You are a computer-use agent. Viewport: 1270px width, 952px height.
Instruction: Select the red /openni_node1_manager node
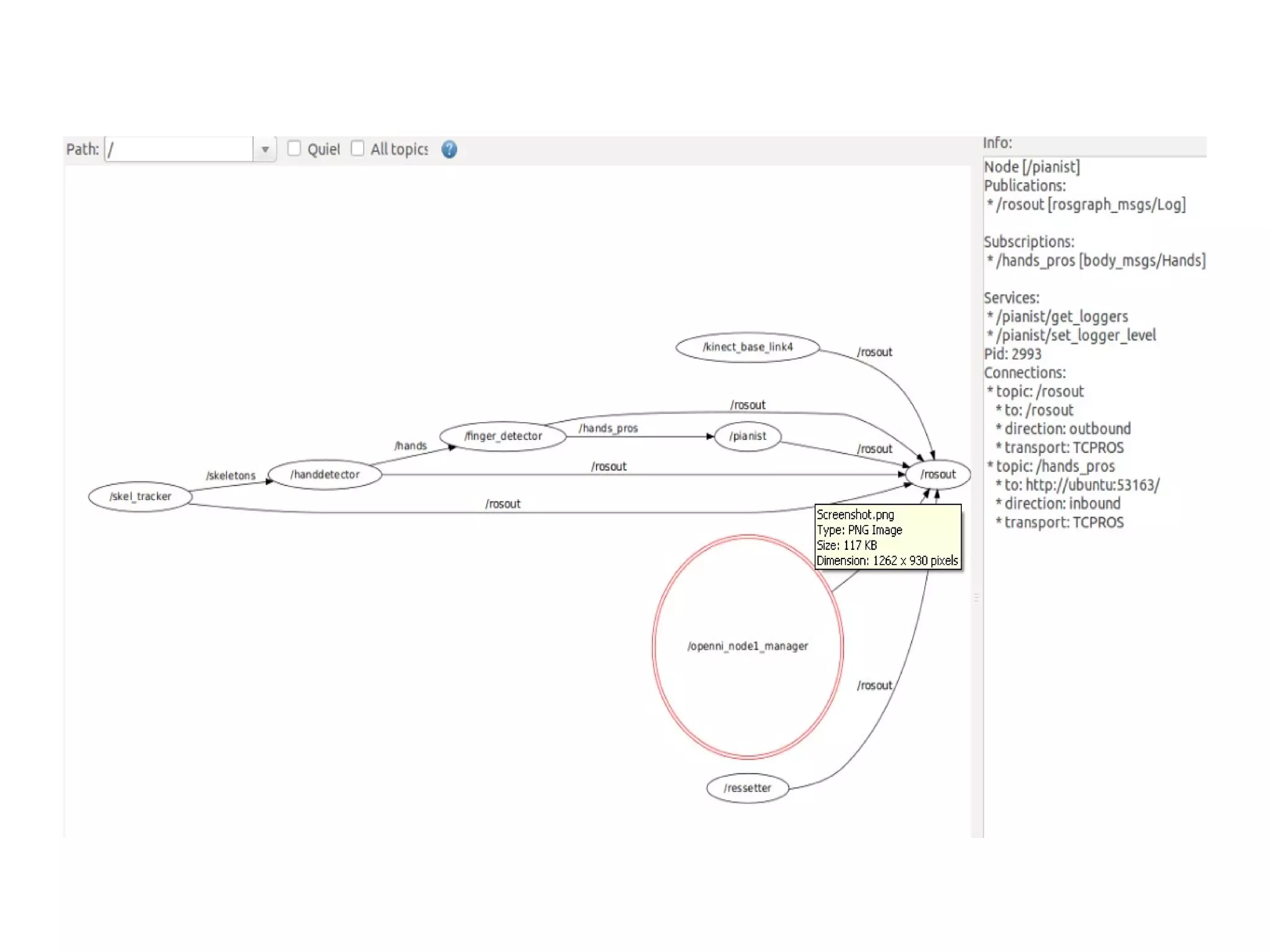tap(747, 646)
